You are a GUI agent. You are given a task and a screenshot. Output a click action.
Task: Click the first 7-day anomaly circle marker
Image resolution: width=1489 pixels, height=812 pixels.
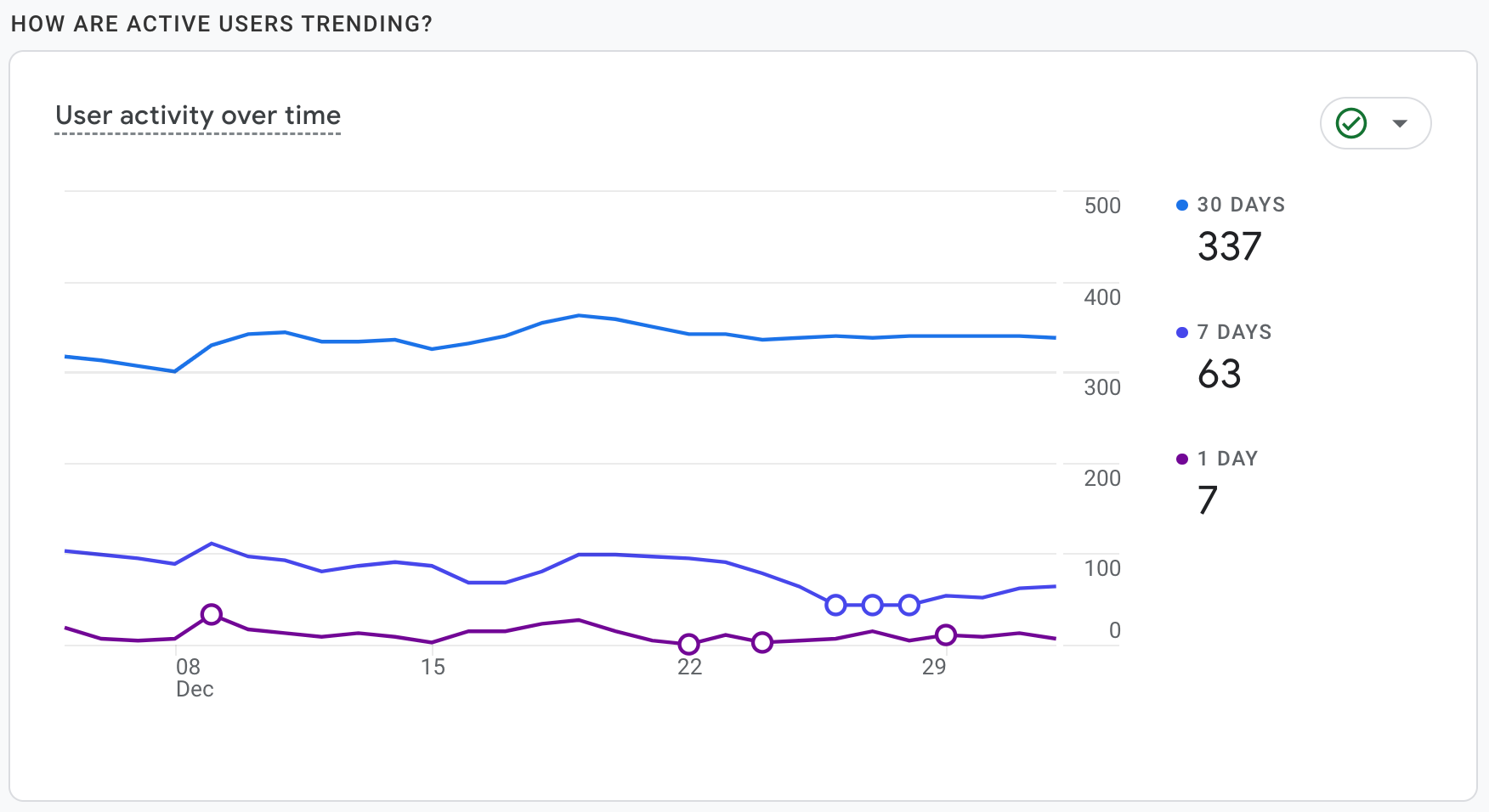pos(835,605)
